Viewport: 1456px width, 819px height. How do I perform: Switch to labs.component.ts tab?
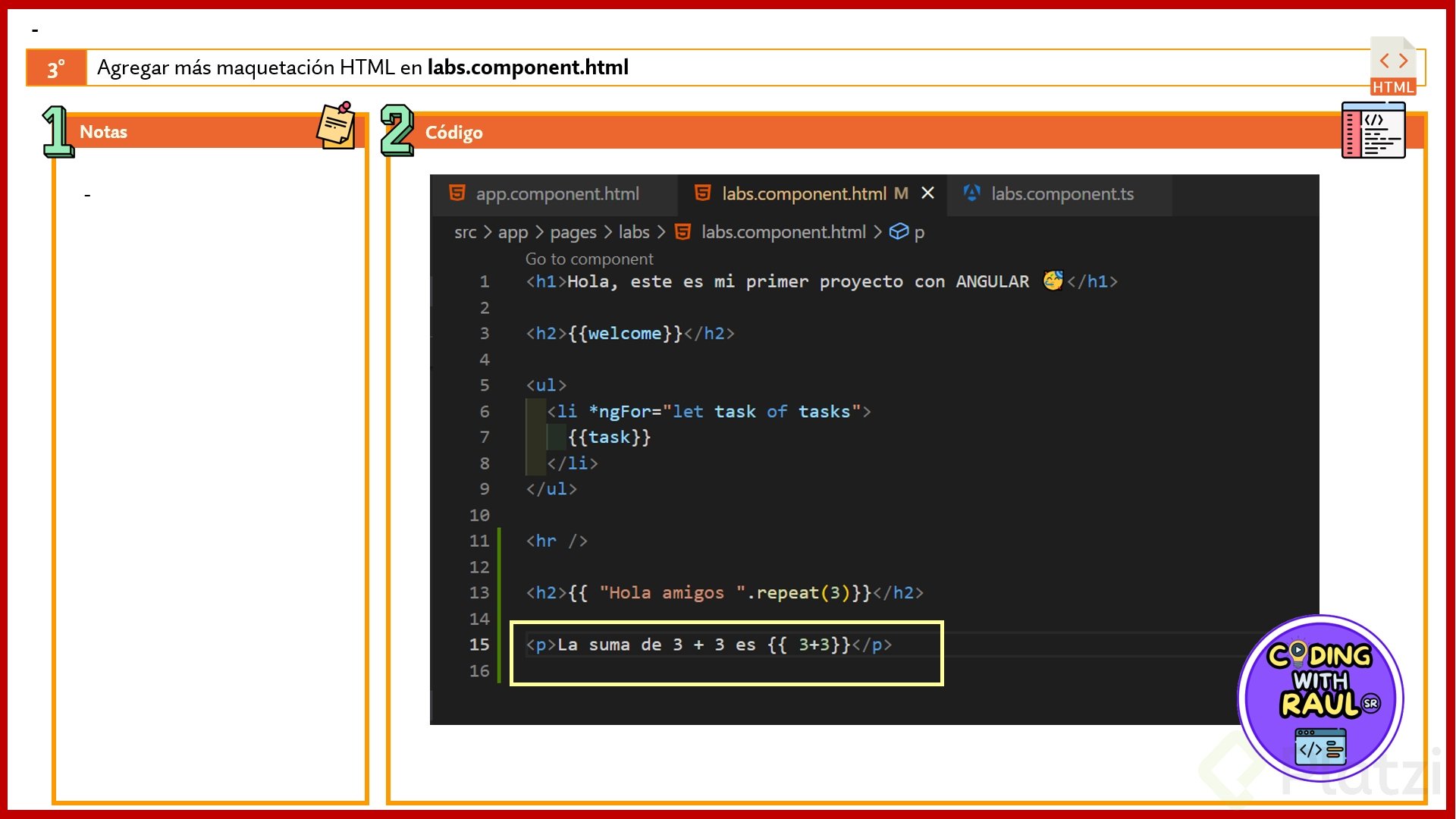coord(1062,194)
